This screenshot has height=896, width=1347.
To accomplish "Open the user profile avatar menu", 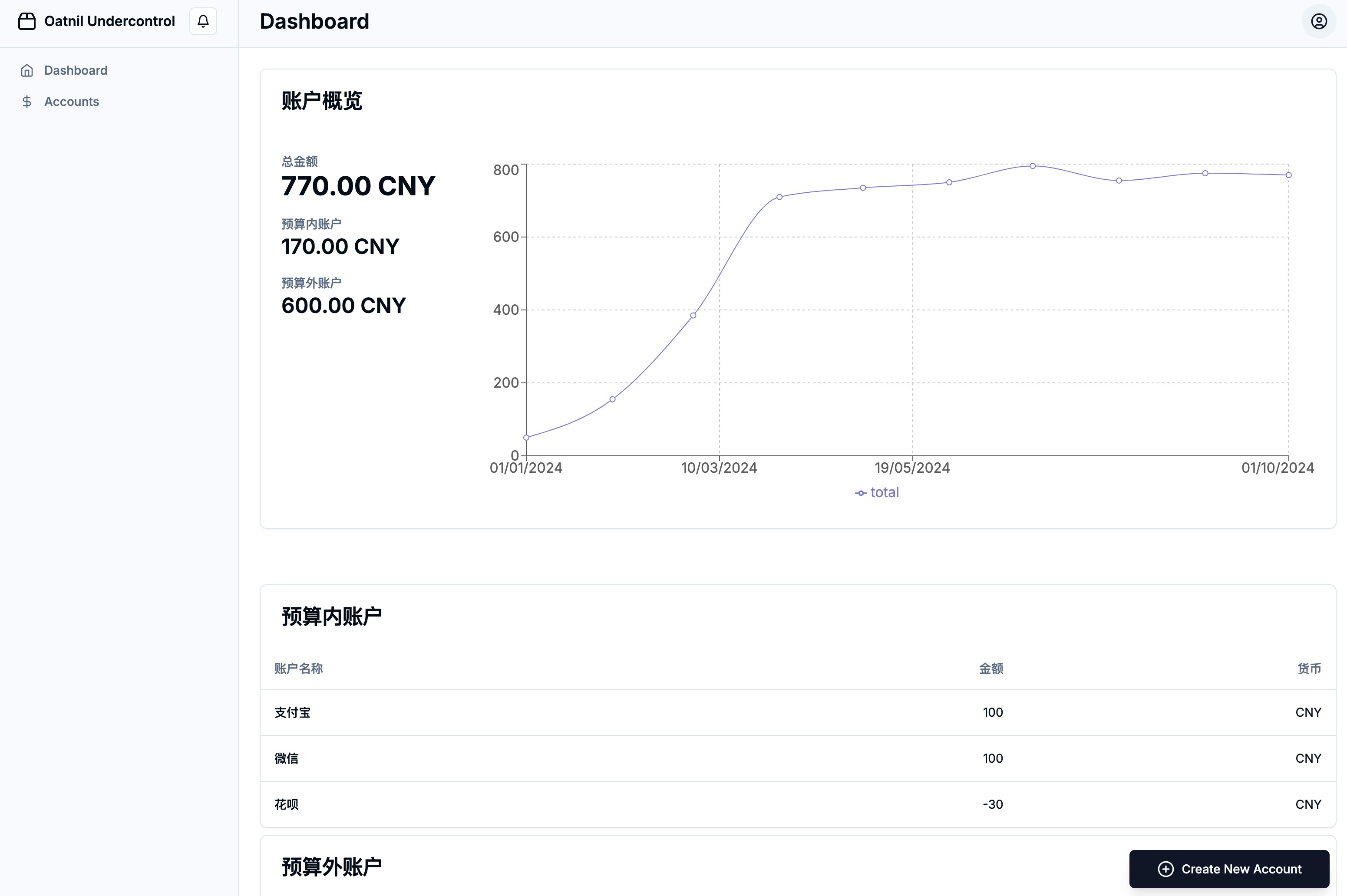I will tap(1318, 21).
